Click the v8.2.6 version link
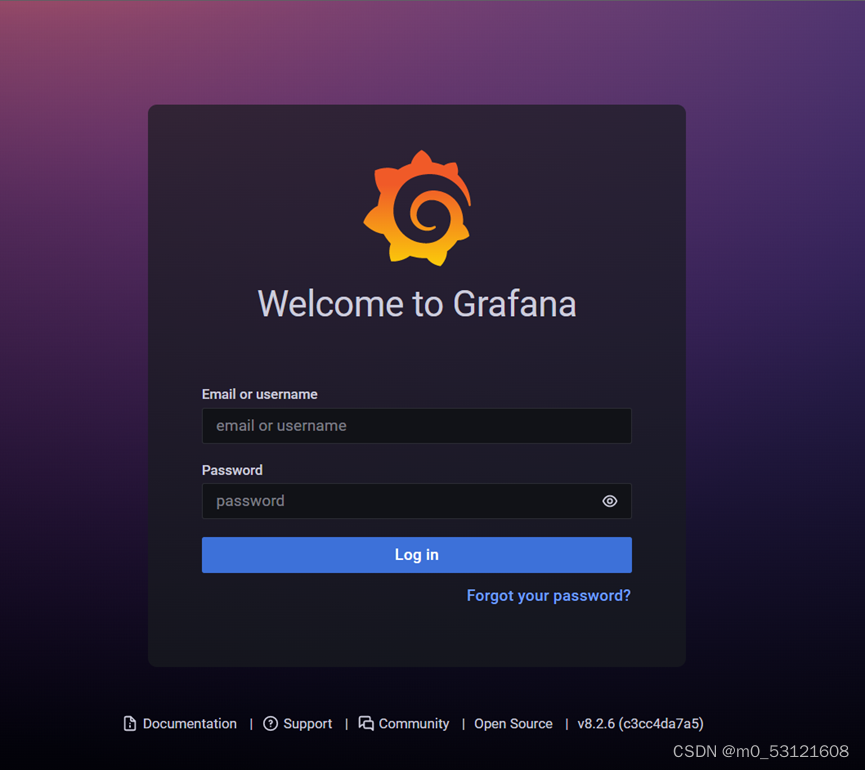The image size is (865, 770). (x=640, y=724)
